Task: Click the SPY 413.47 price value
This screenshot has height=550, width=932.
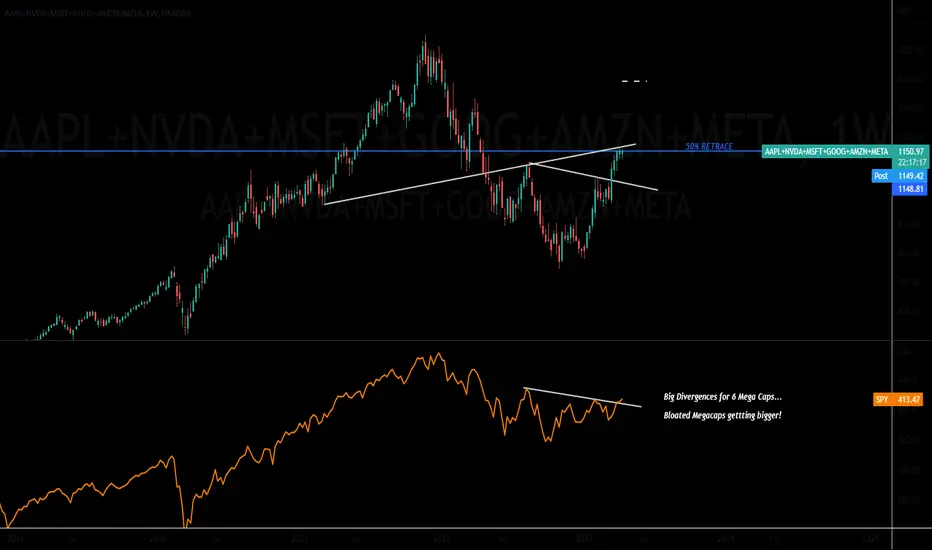Action: pyautogui.click(x=908, y=400)
